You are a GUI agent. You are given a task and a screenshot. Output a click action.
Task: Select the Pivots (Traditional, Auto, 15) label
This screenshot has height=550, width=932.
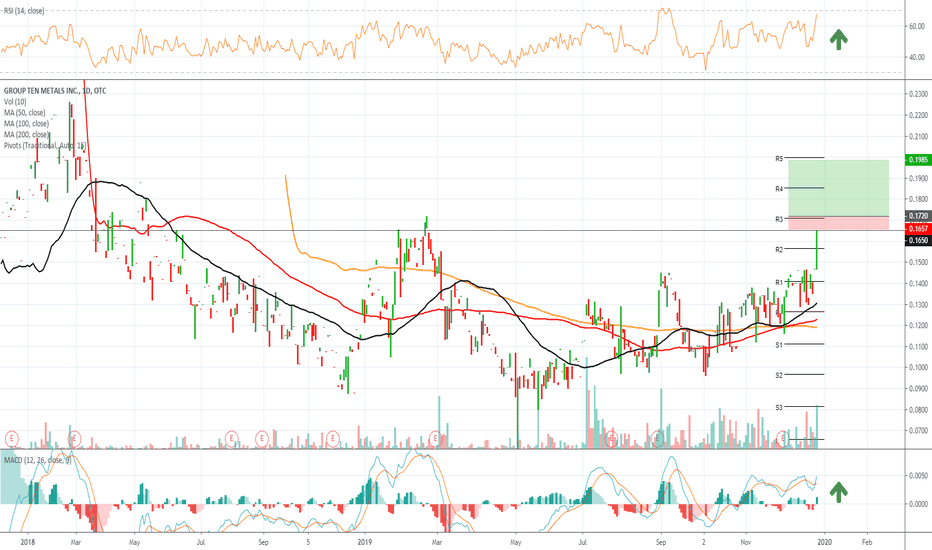tap(45, 145)
